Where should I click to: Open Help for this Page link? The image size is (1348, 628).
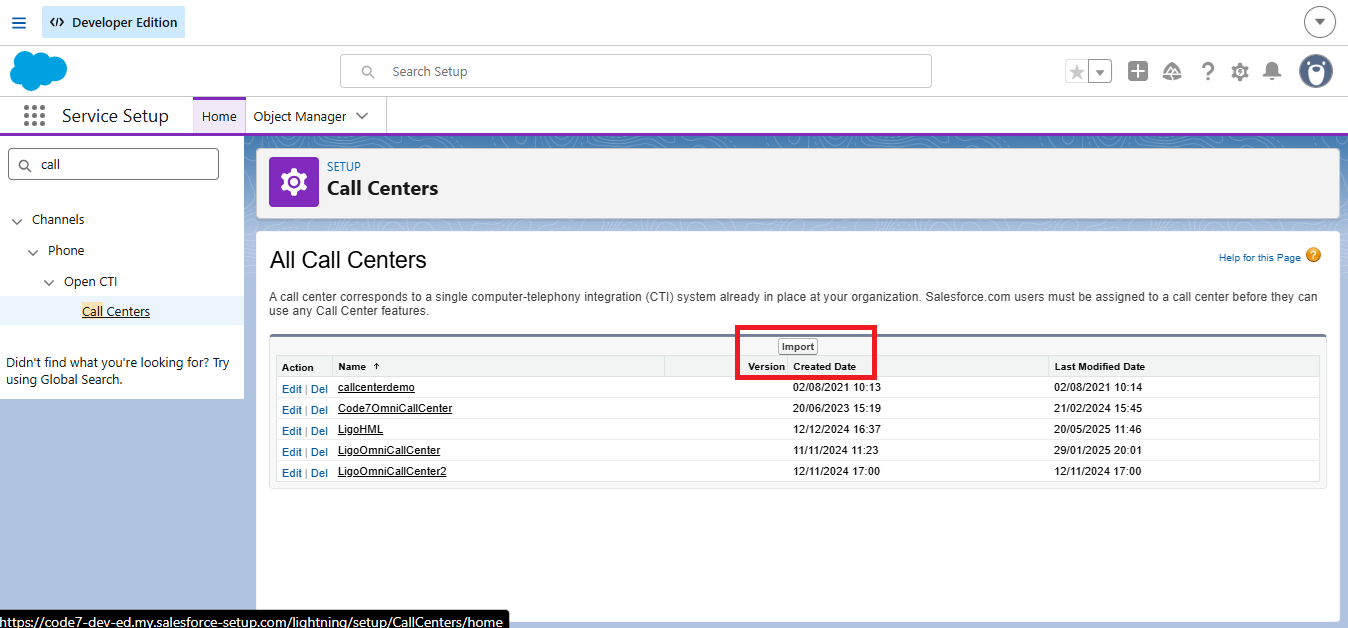(1259, 258)
